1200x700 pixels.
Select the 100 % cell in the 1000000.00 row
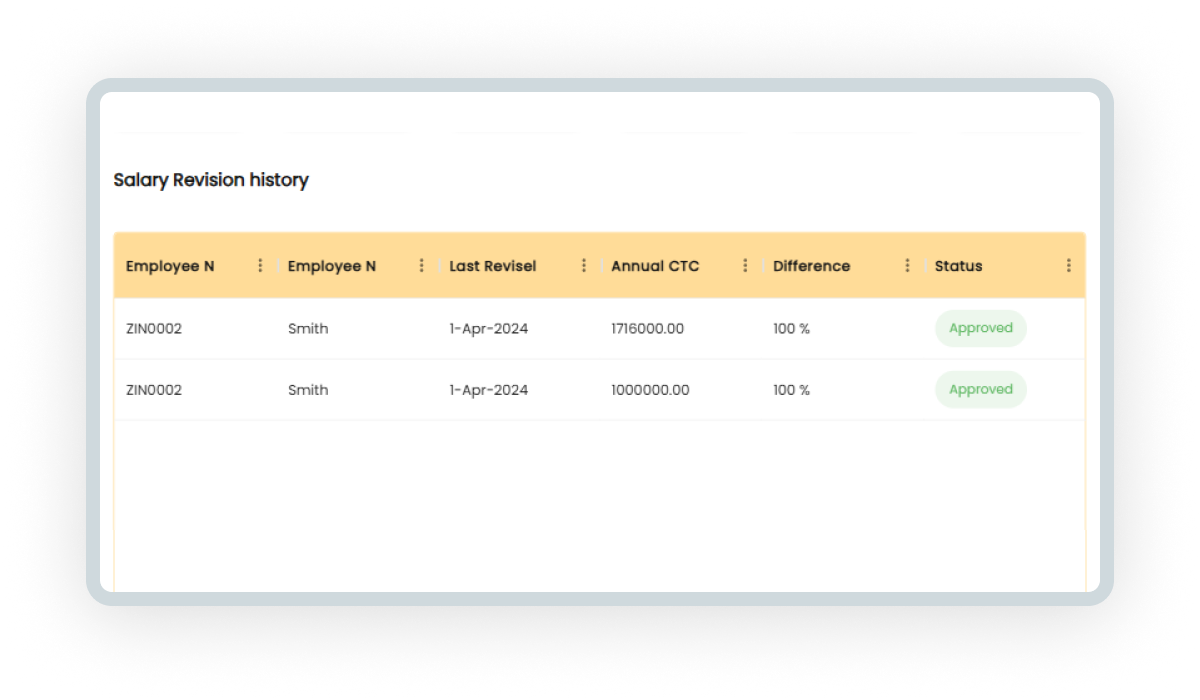click(791, 391)
